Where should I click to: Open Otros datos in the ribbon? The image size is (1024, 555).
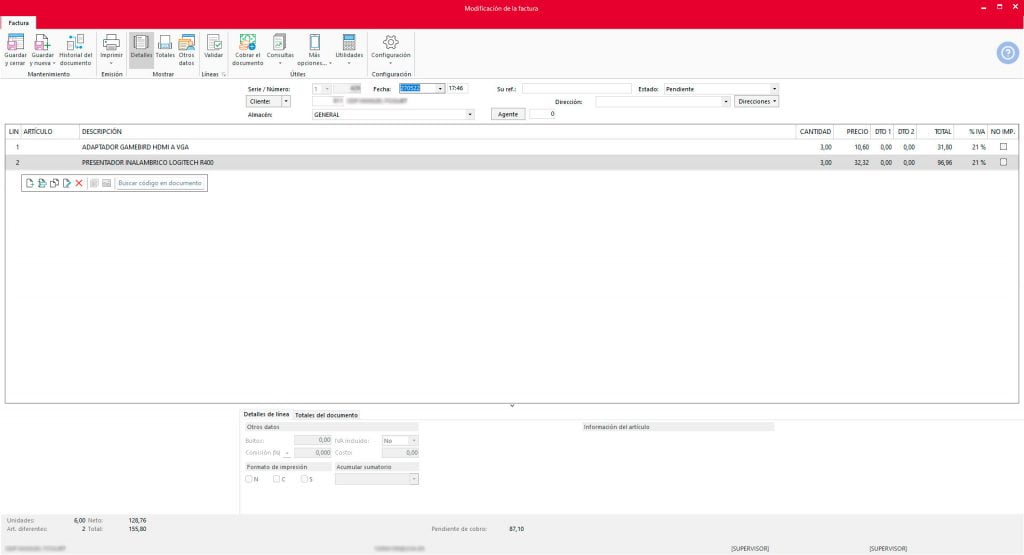pos(186,43)
